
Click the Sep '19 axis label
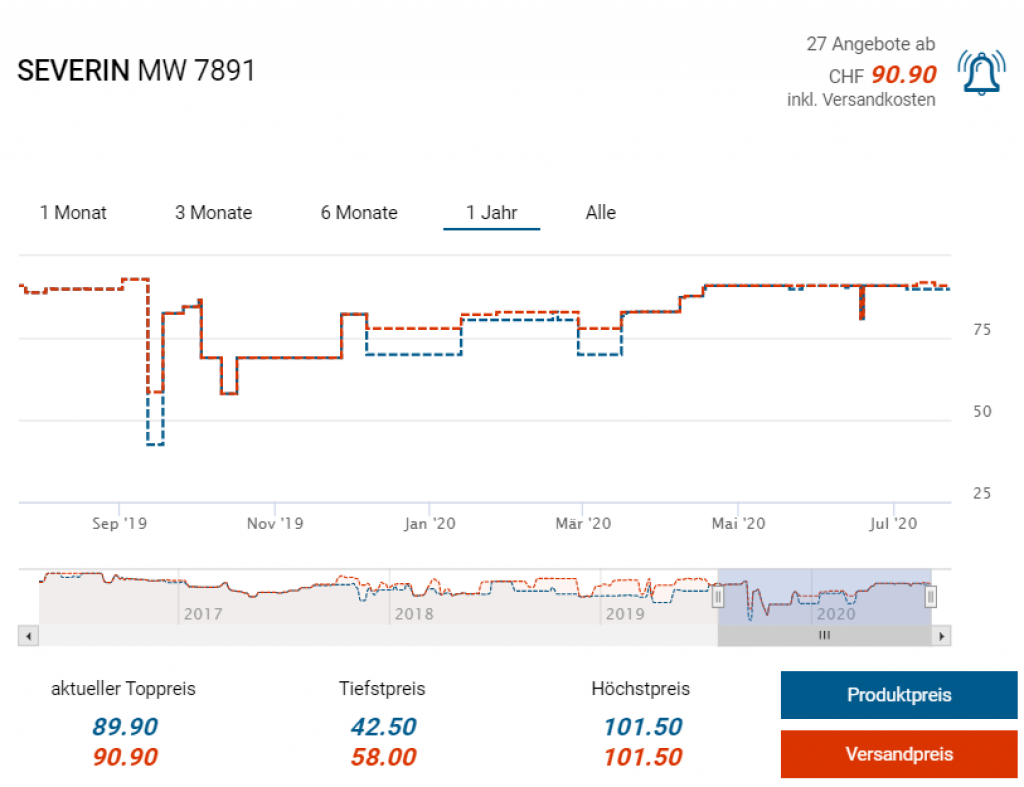pos(120,523)
